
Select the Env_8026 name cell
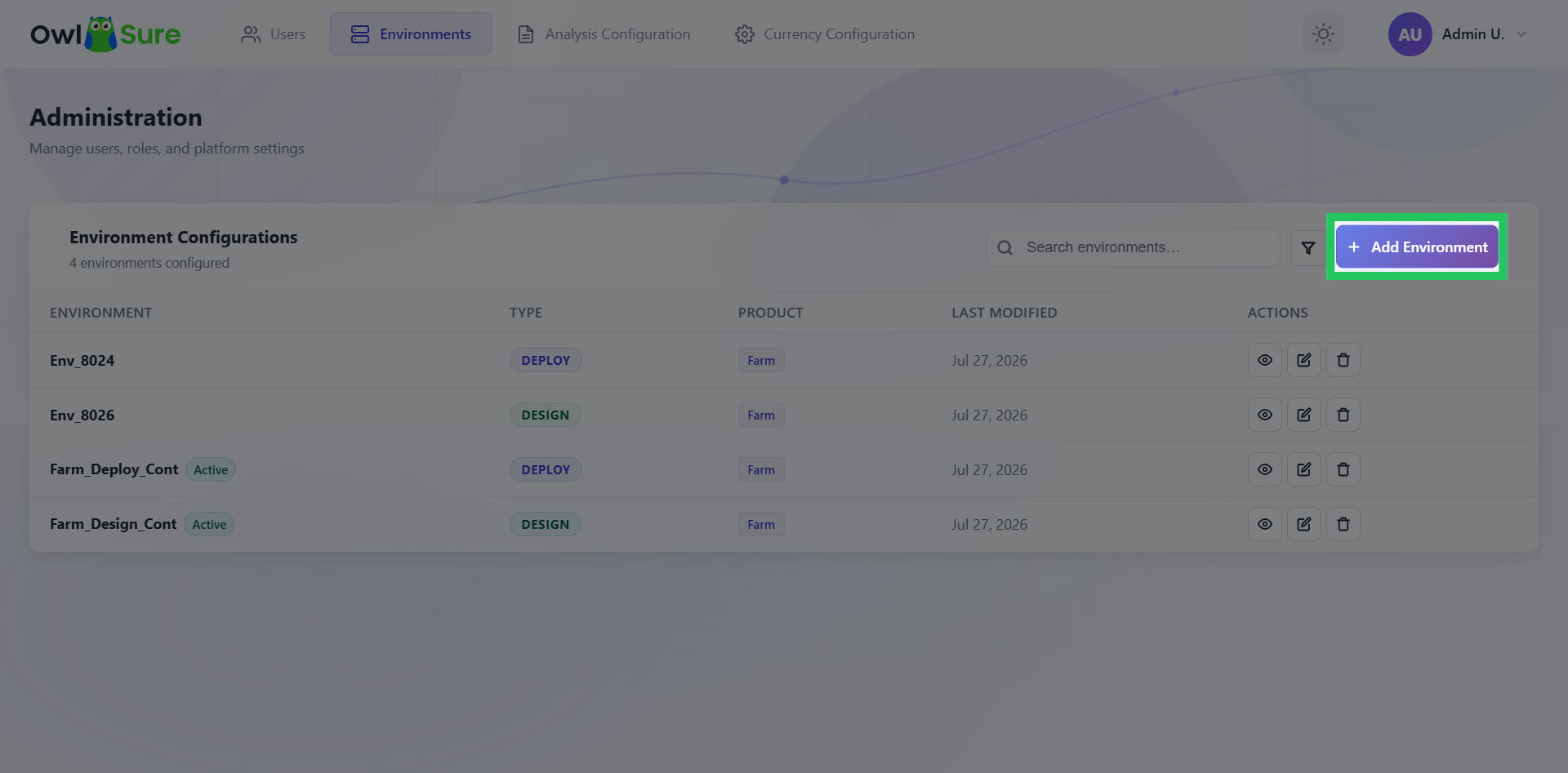point(82,415)
